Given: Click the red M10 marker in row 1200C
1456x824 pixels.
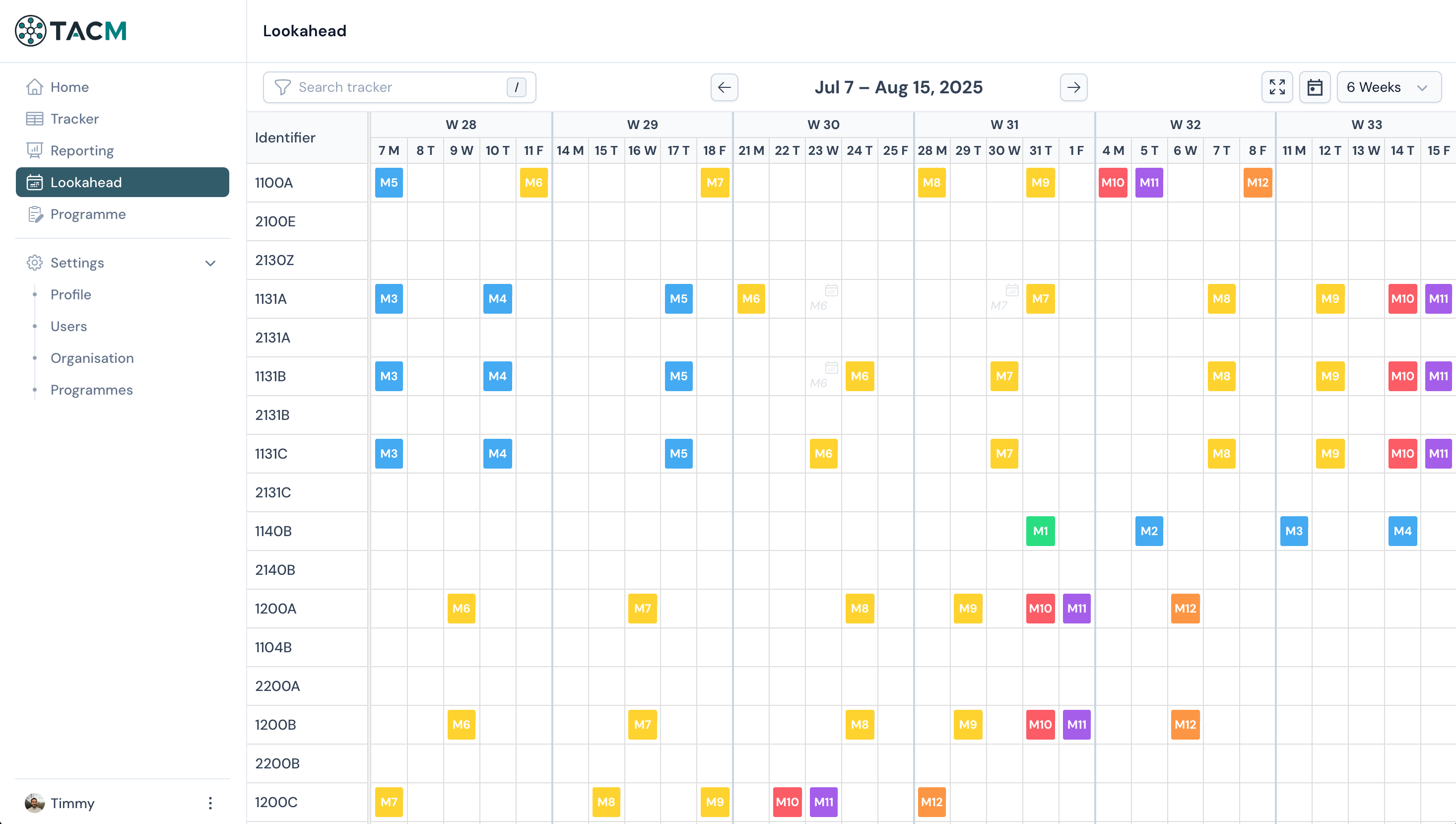Looking at the screenshot, I should pos(787,802).
